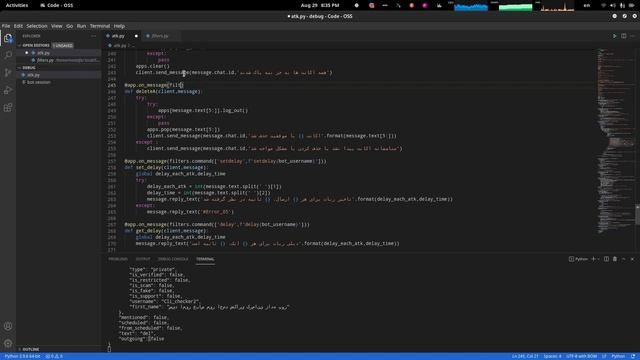Close the terminal panel
The height and width of the screenshot is (360, 640).
coord(632,259)
